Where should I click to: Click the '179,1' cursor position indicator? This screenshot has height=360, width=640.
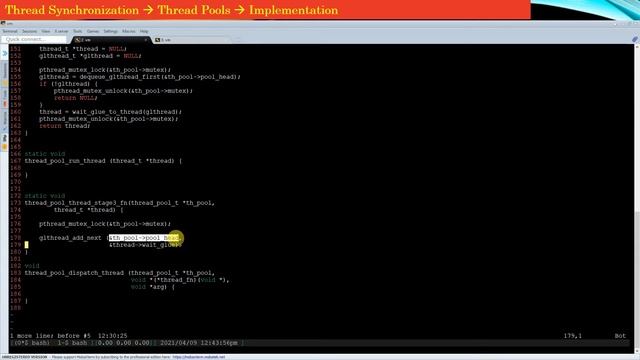tap(572, 336)
